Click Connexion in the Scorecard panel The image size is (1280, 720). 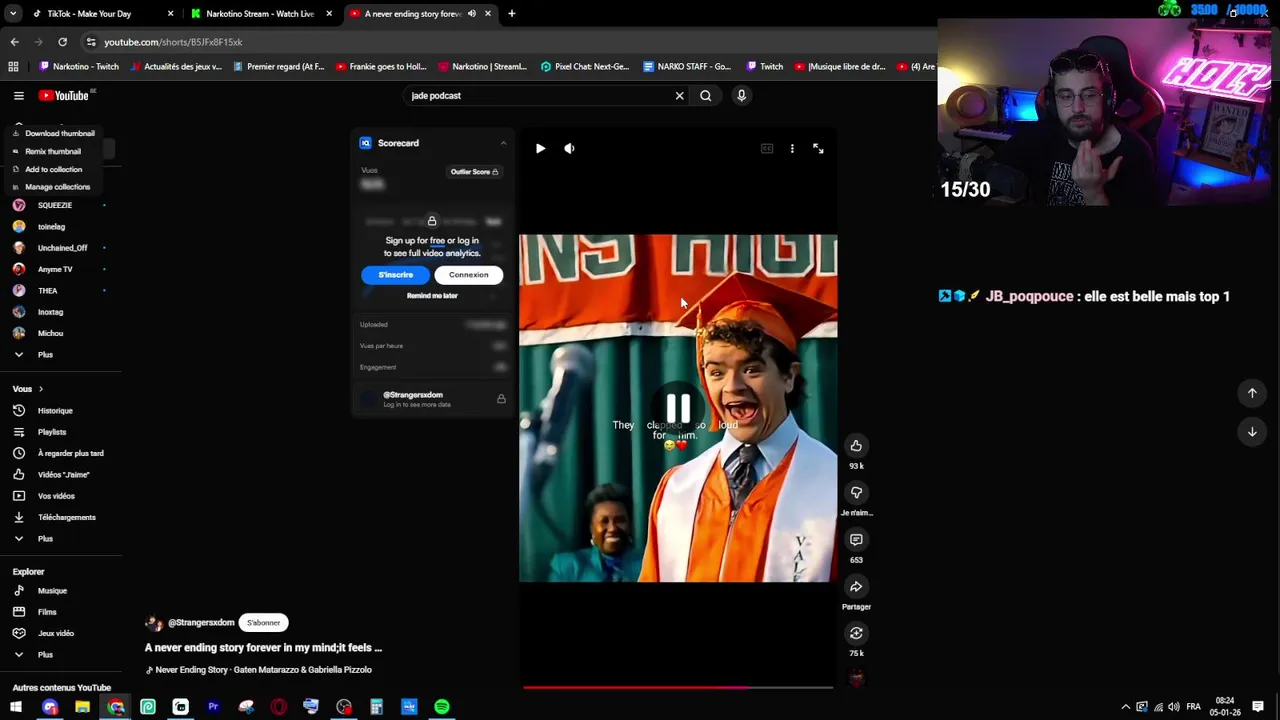(x=468, y=275)
